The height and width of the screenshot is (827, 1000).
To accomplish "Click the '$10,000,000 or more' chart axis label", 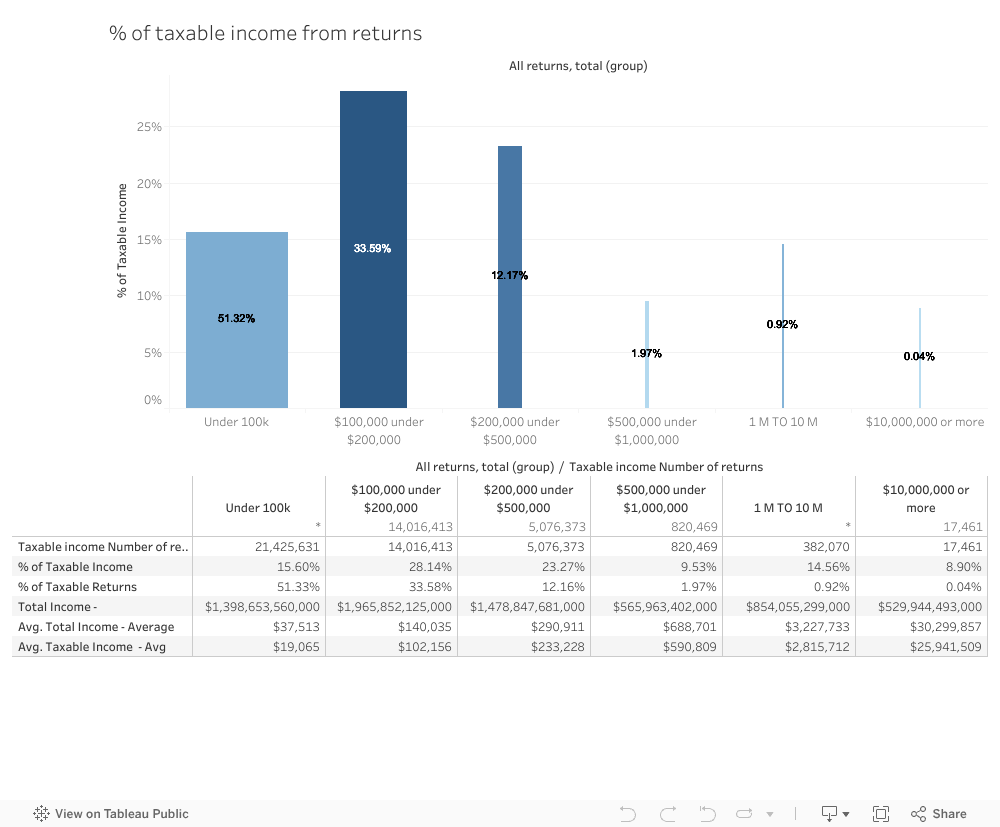I will [925, 421].
